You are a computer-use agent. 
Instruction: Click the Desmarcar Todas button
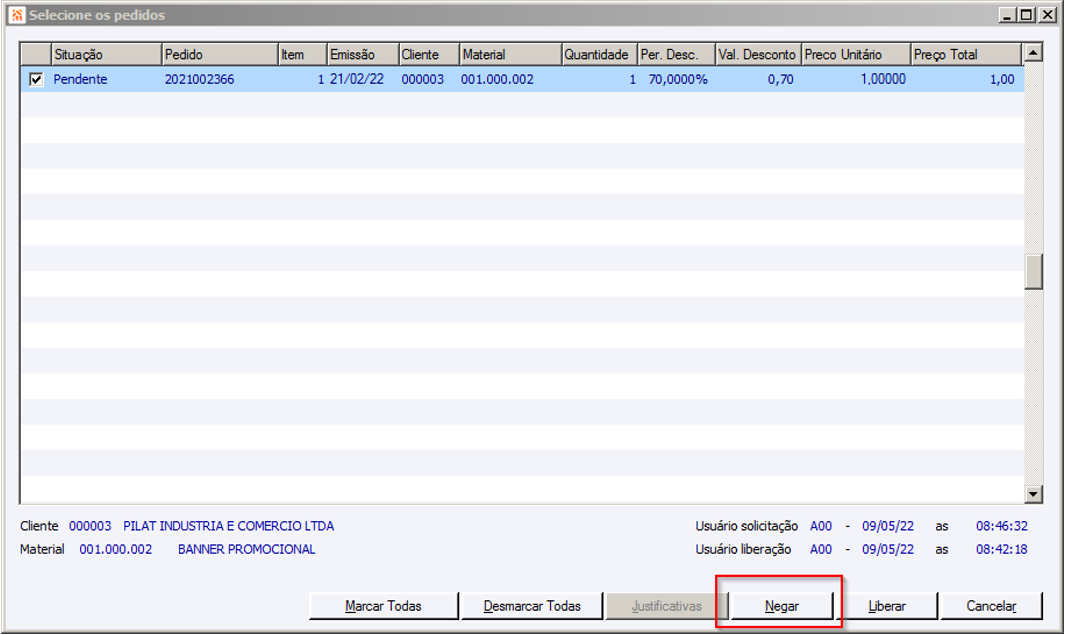tap(532, 606)
